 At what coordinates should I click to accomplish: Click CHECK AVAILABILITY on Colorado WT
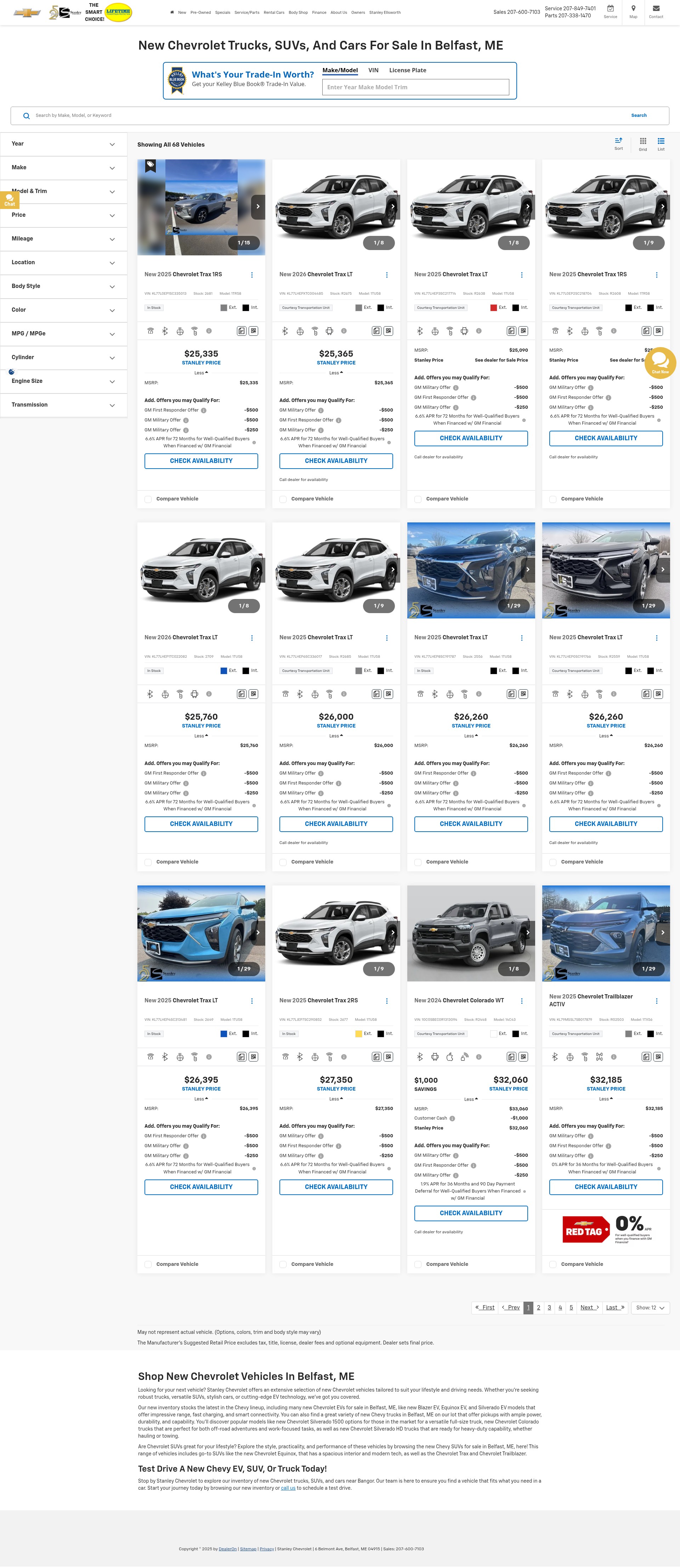(x=471, y=1214)
